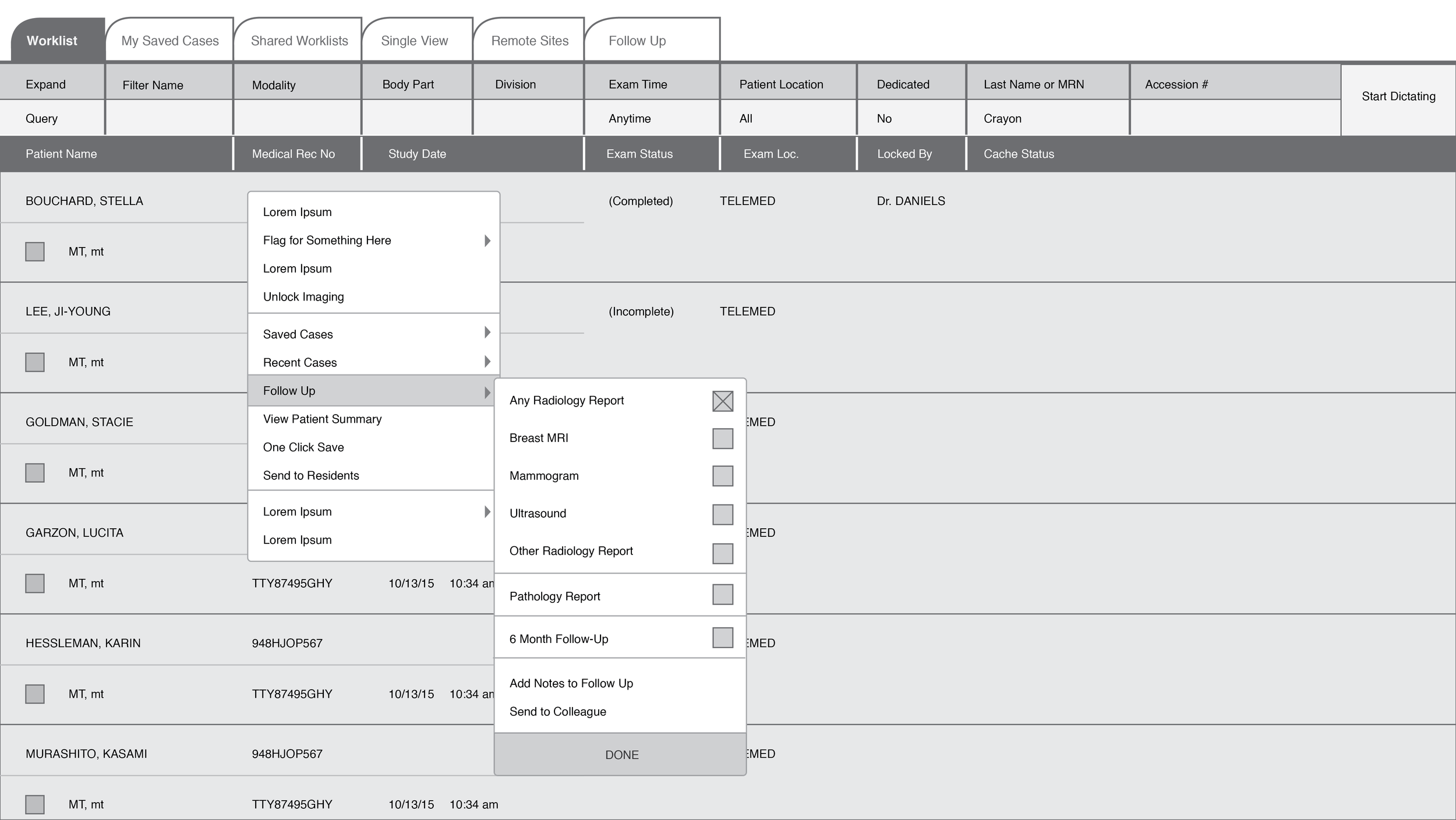Select the HESSLEMAN, KARIN patient name
This screenshot has height=820, width=1456.
[x=83, y=643]
